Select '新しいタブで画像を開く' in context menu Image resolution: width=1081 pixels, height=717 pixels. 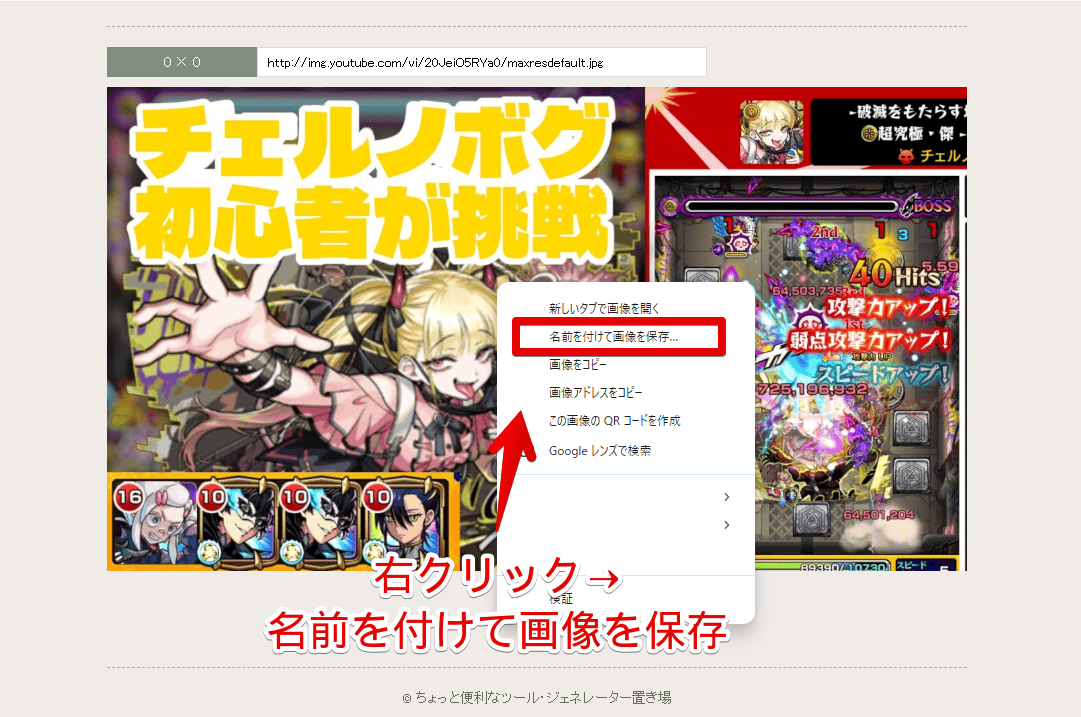coord(604,309)
